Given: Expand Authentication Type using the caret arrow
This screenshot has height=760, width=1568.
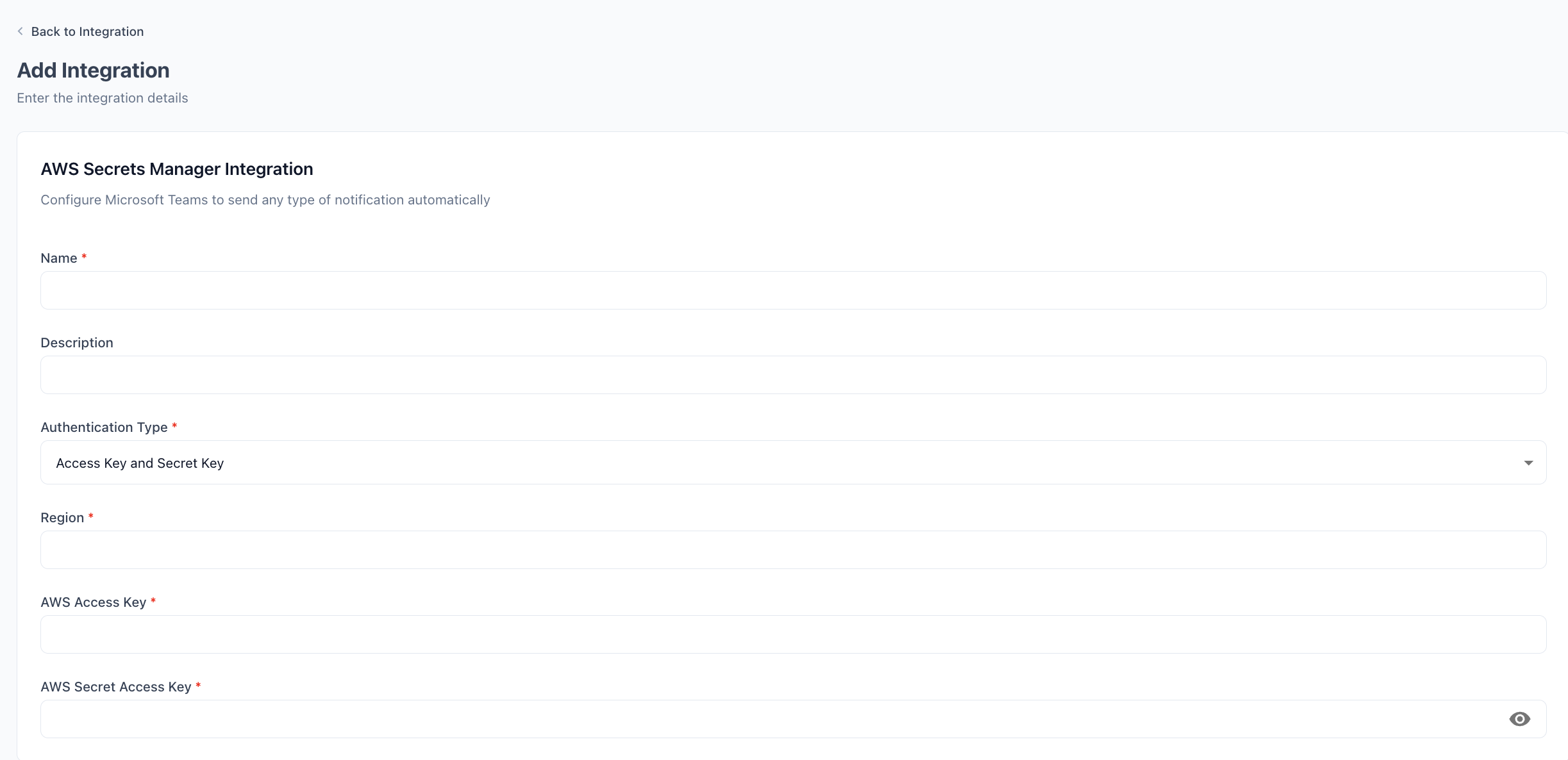Looking at the screenshot, I should click(x=1528, y=463).
